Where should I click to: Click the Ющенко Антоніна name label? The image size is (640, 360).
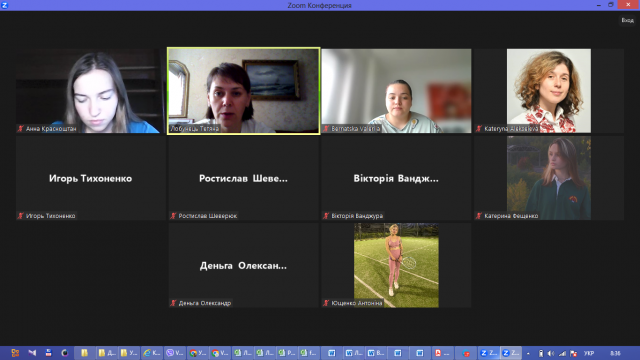coord(357,303)
